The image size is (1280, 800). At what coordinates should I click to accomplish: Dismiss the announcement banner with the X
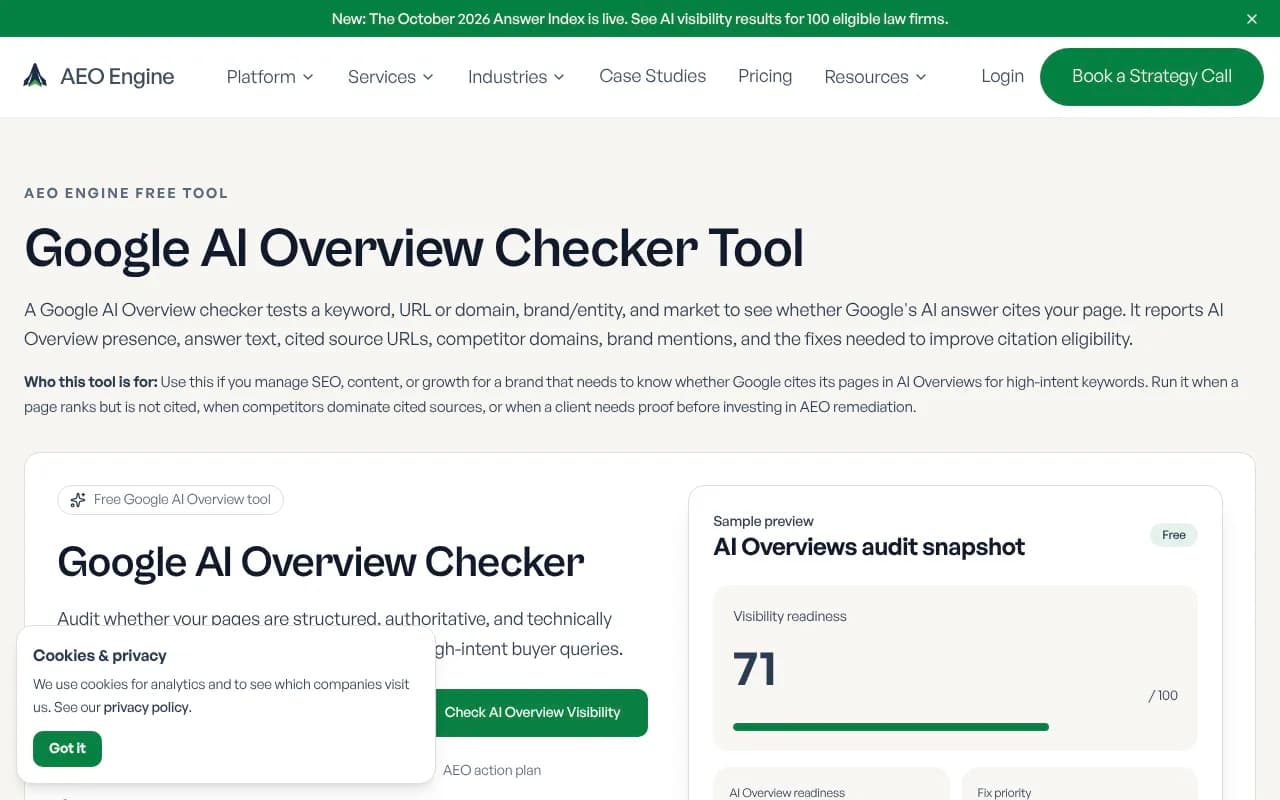1252,19
